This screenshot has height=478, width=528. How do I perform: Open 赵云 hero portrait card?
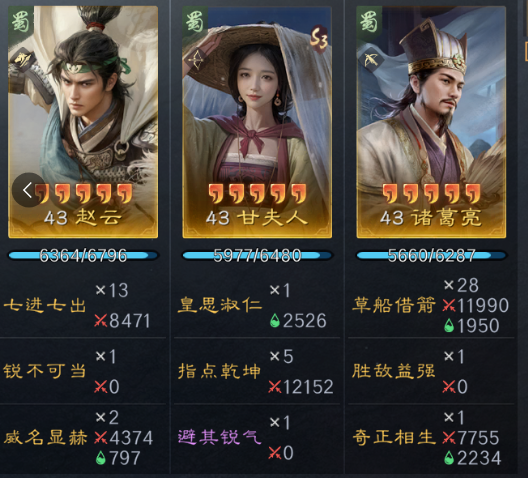coord(83,122)
